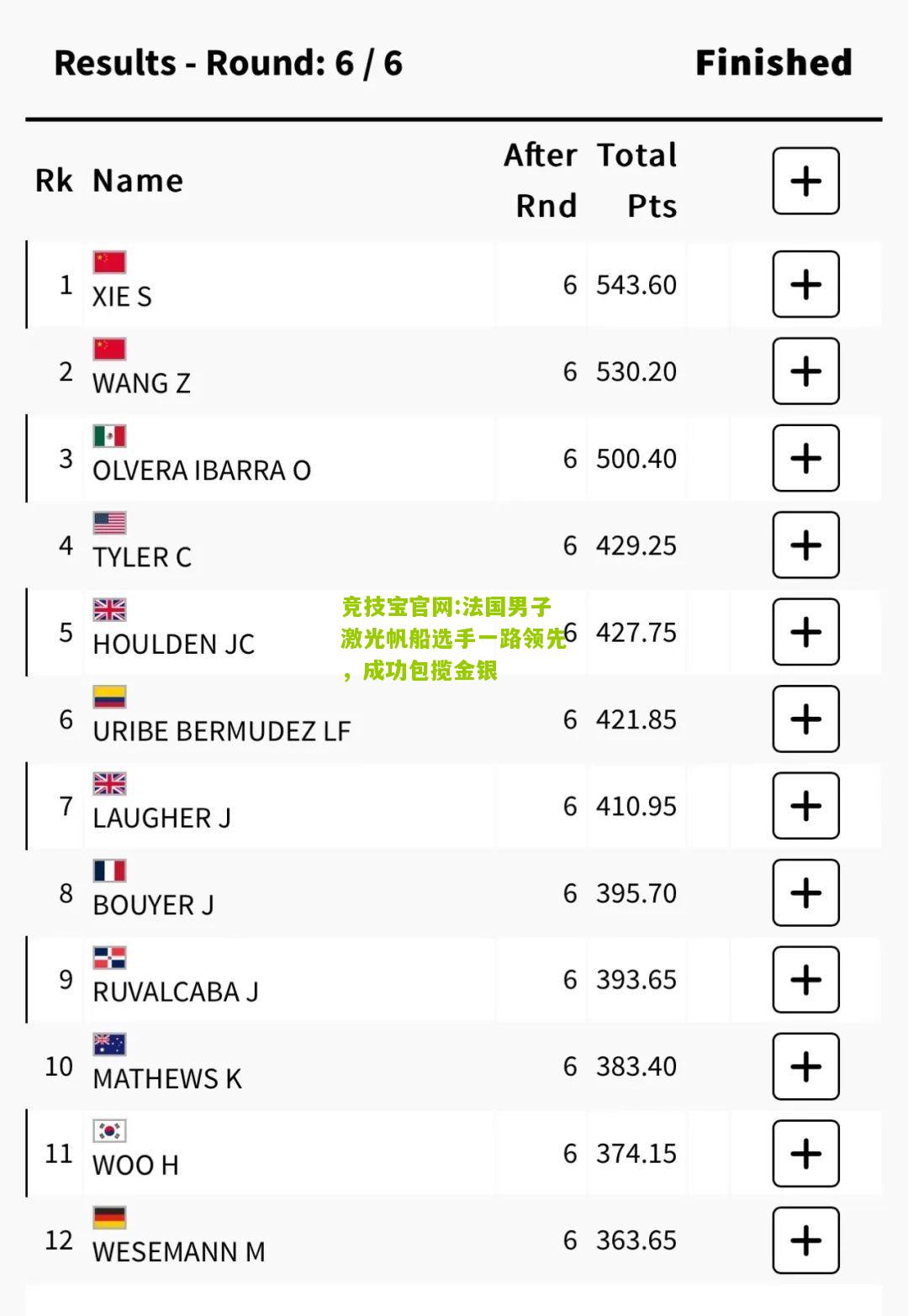The image size is (908, 1316).
Task: Expand BOUYER J row details
Action: pyautogui.click(x=805, y=892)
